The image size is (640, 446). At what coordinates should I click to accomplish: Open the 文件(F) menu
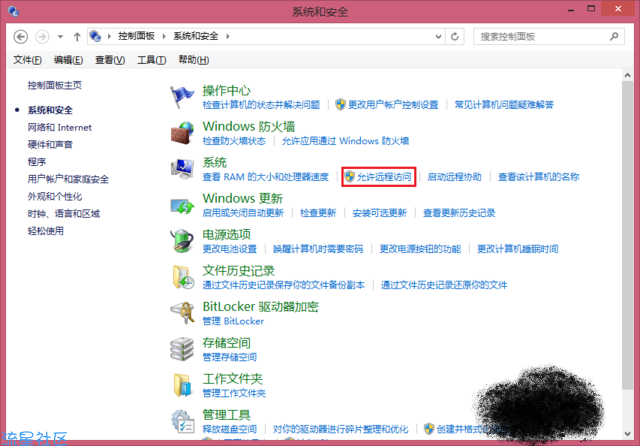(x=27, y=60)
